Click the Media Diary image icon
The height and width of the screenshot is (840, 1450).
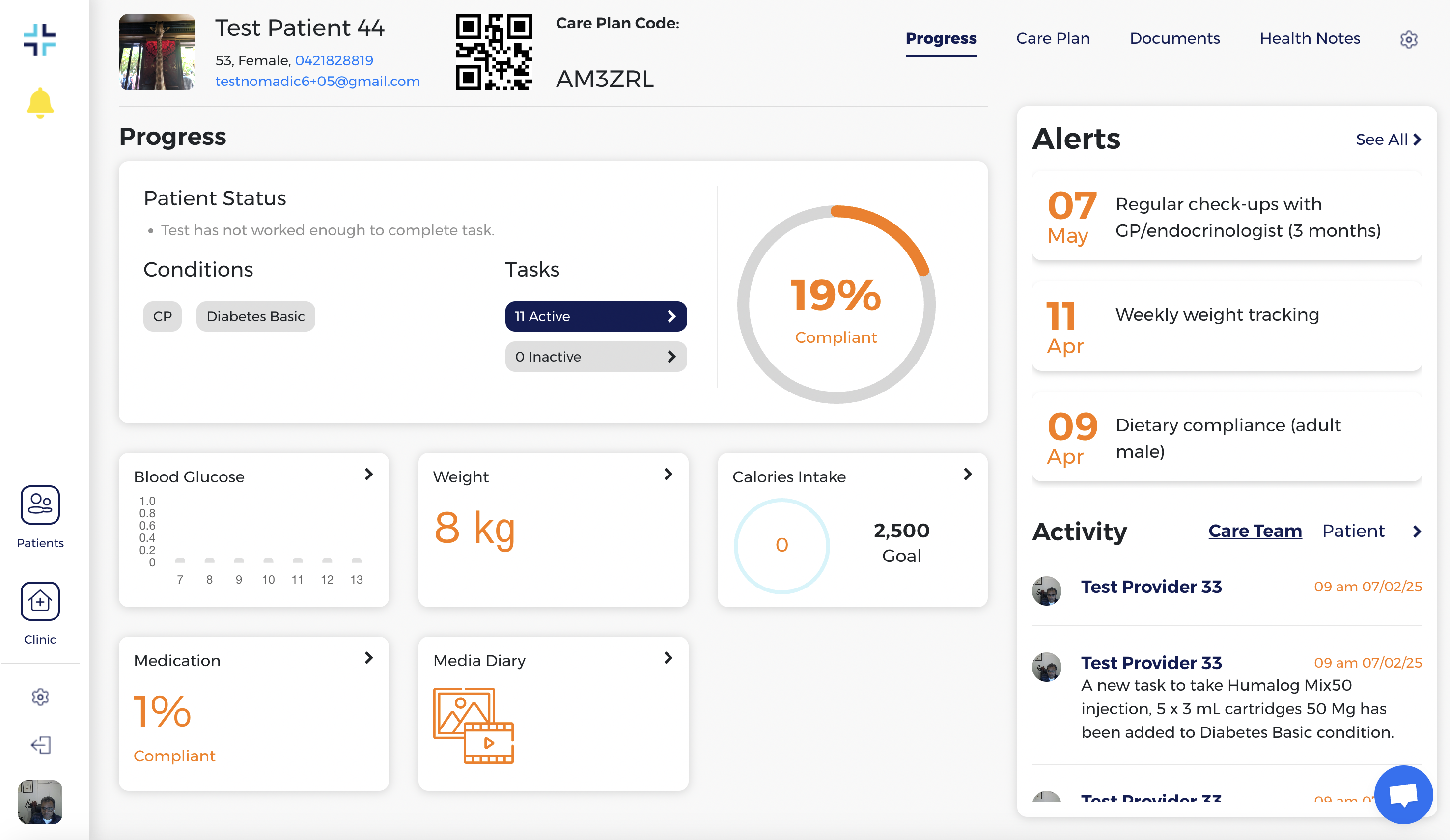tap(473, 725)
